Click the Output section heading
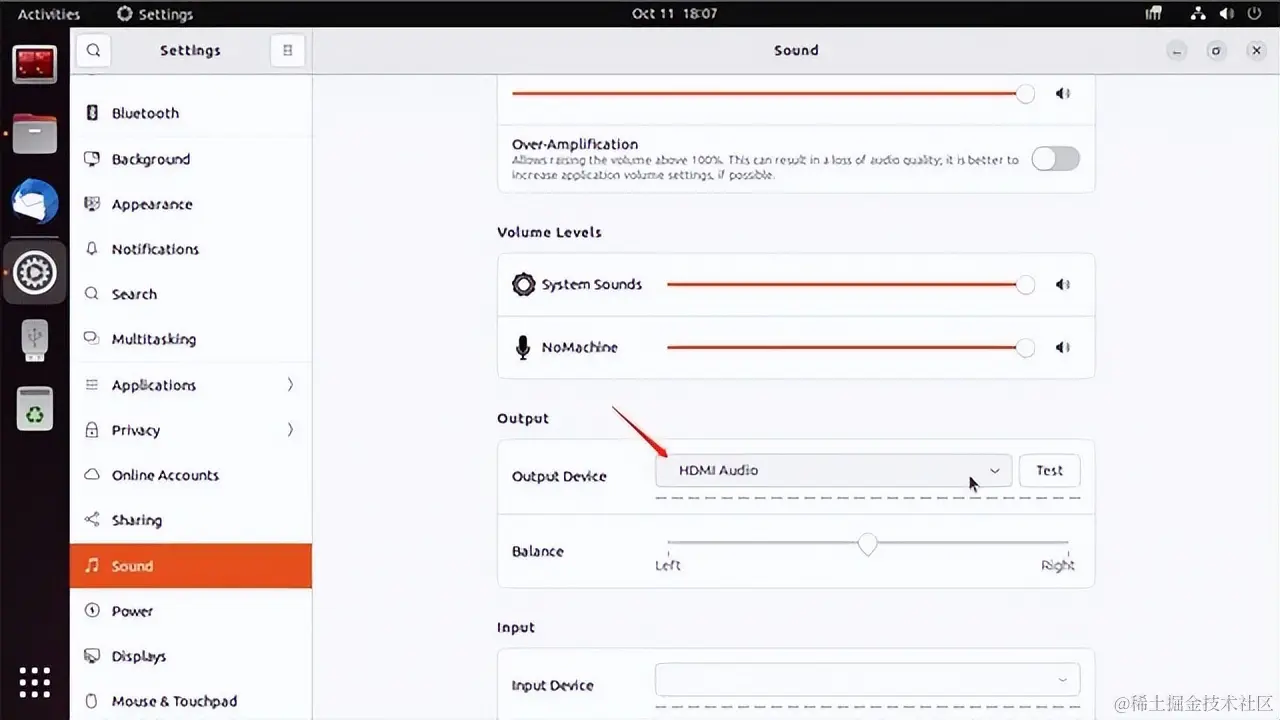 pos(523,418)
